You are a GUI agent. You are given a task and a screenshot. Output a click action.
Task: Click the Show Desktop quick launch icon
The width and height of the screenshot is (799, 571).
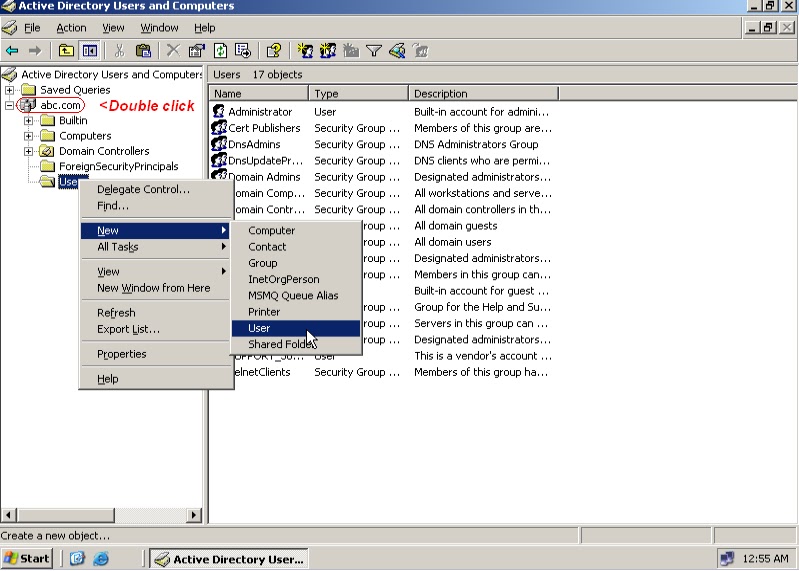77,559
